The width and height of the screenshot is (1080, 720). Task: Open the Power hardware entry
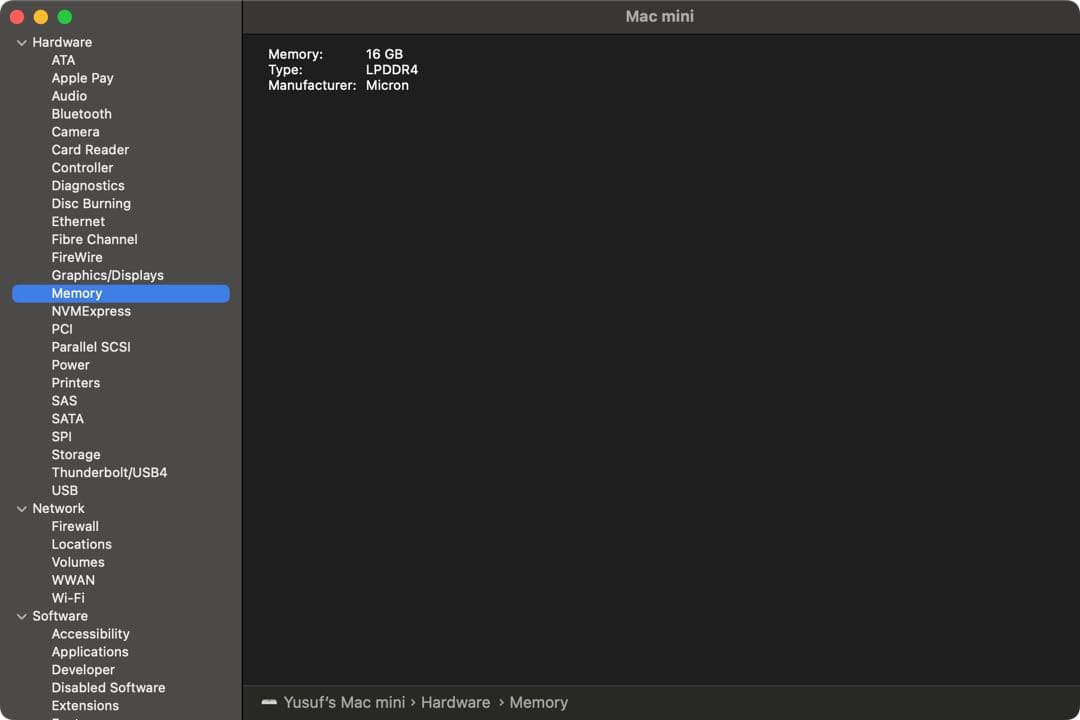(70, 365)
